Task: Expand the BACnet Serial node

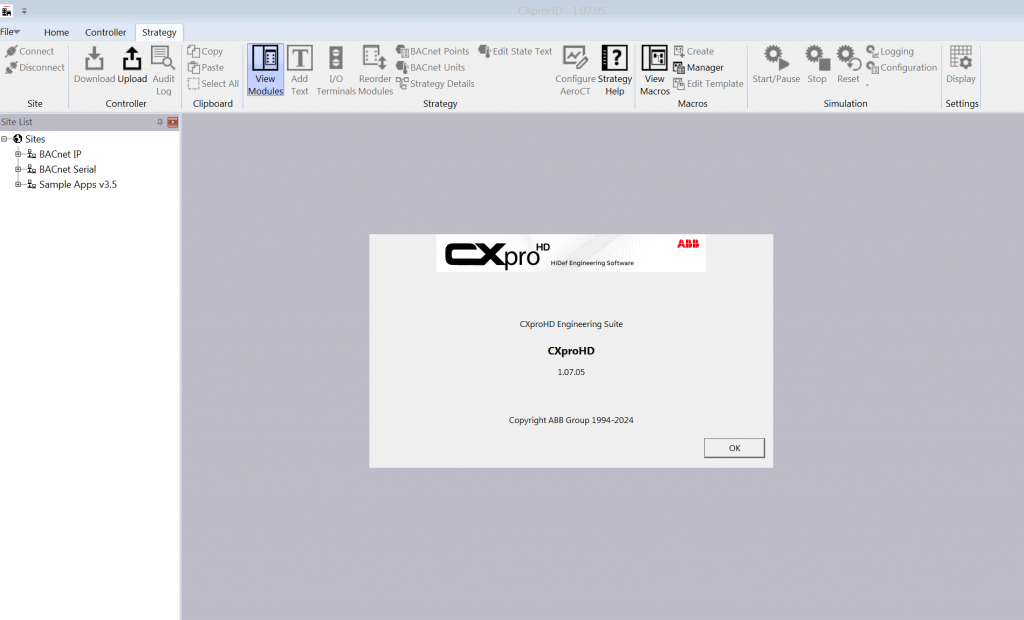Action: point(18,169)
